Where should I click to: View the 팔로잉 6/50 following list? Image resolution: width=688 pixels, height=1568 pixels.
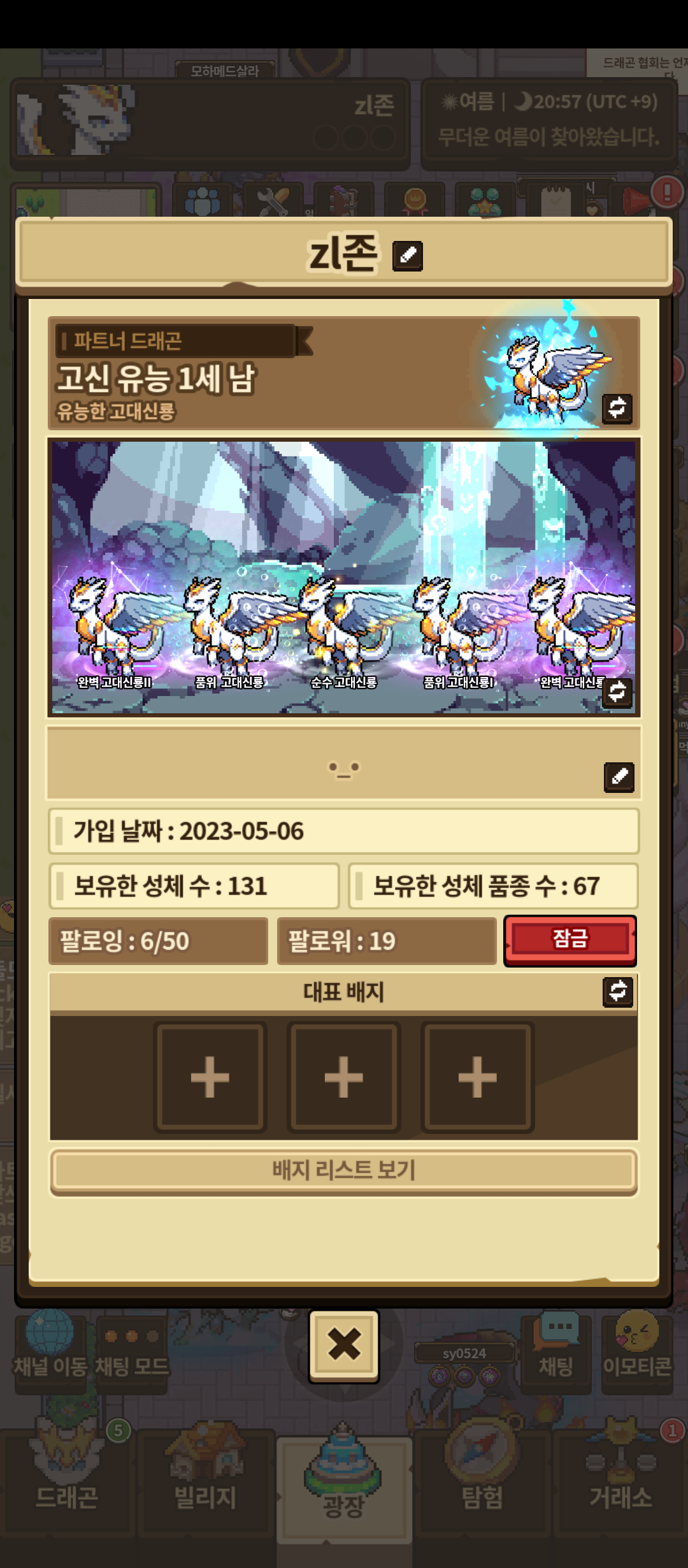159,941
